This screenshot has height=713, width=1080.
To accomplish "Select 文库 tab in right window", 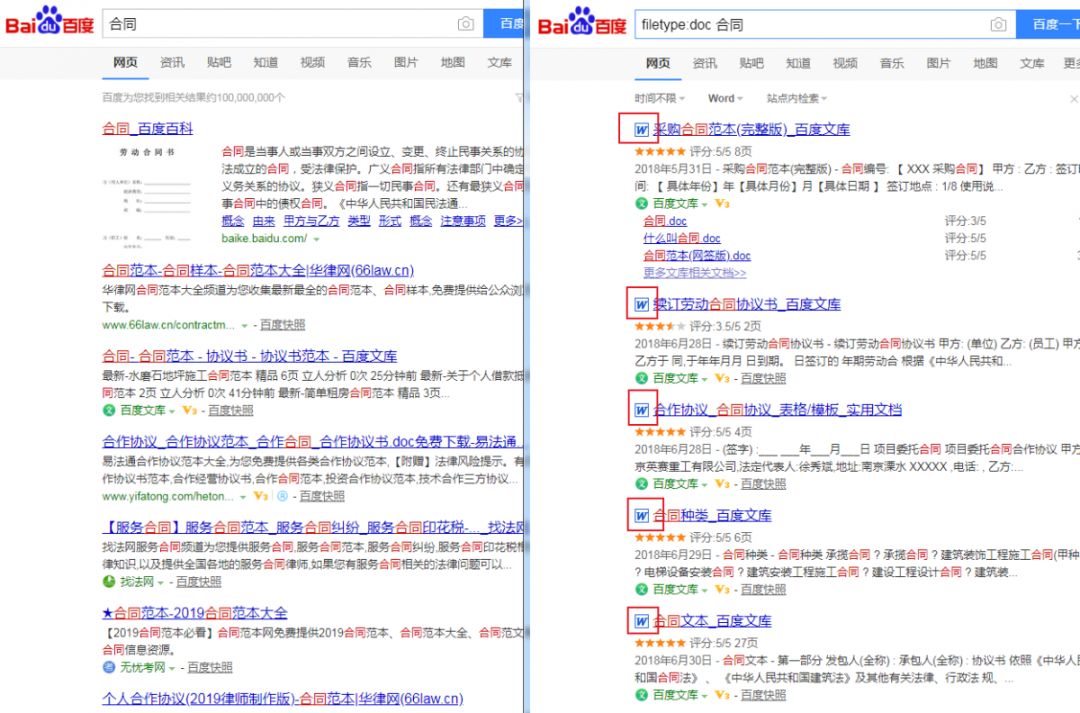I will tap(1032, 63).
